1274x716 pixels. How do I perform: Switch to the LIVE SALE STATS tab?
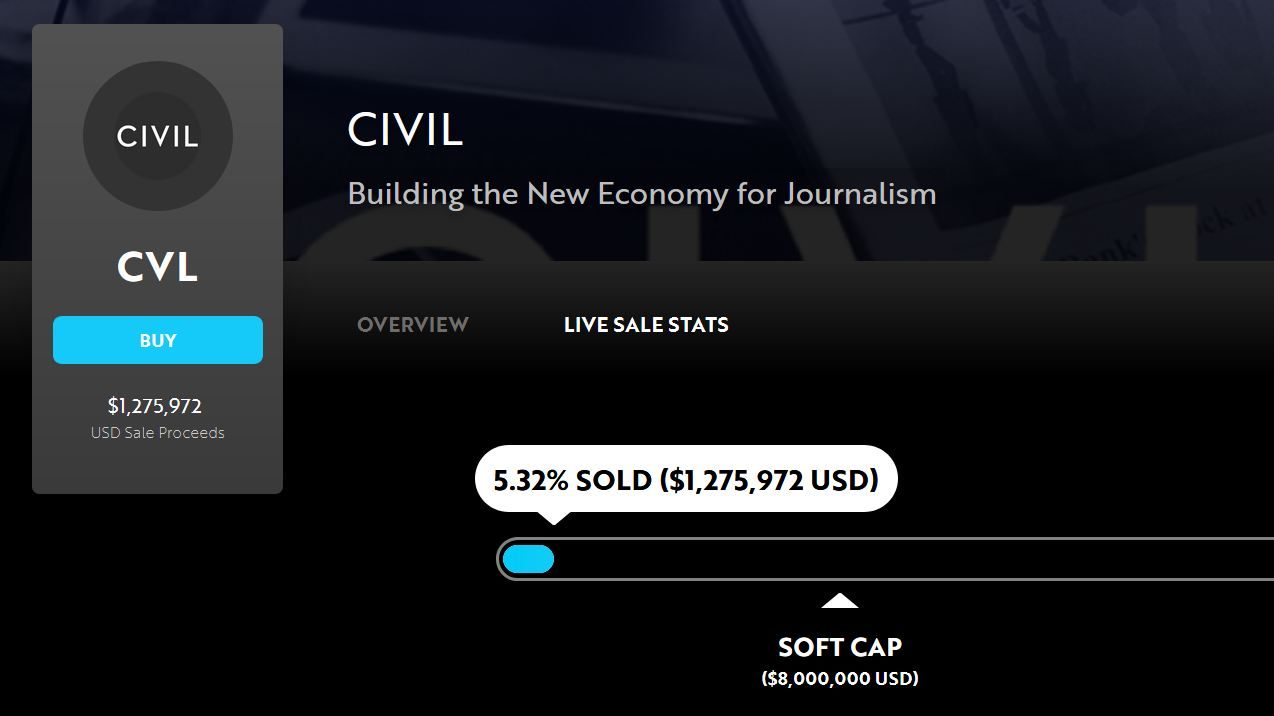coord(646,325)
